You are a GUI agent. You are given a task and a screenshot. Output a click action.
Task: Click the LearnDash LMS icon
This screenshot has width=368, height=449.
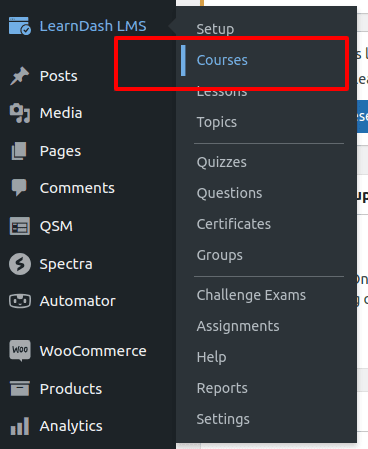tap(20, 26)
